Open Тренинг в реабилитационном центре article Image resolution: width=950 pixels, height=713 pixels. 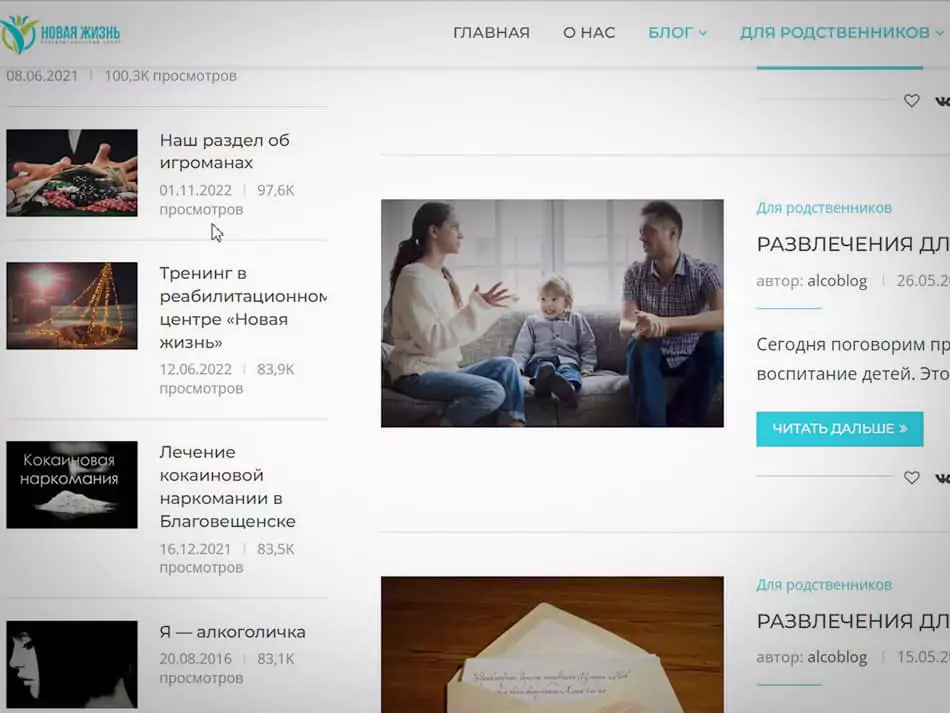[243, 308]
